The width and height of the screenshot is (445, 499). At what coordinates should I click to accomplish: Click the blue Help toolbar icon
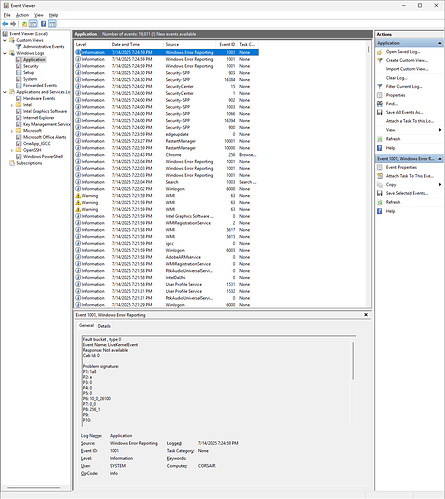pos(43,24)
